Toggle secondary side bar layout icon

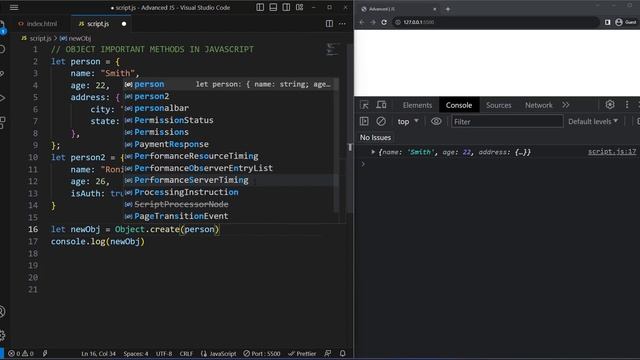286,7
